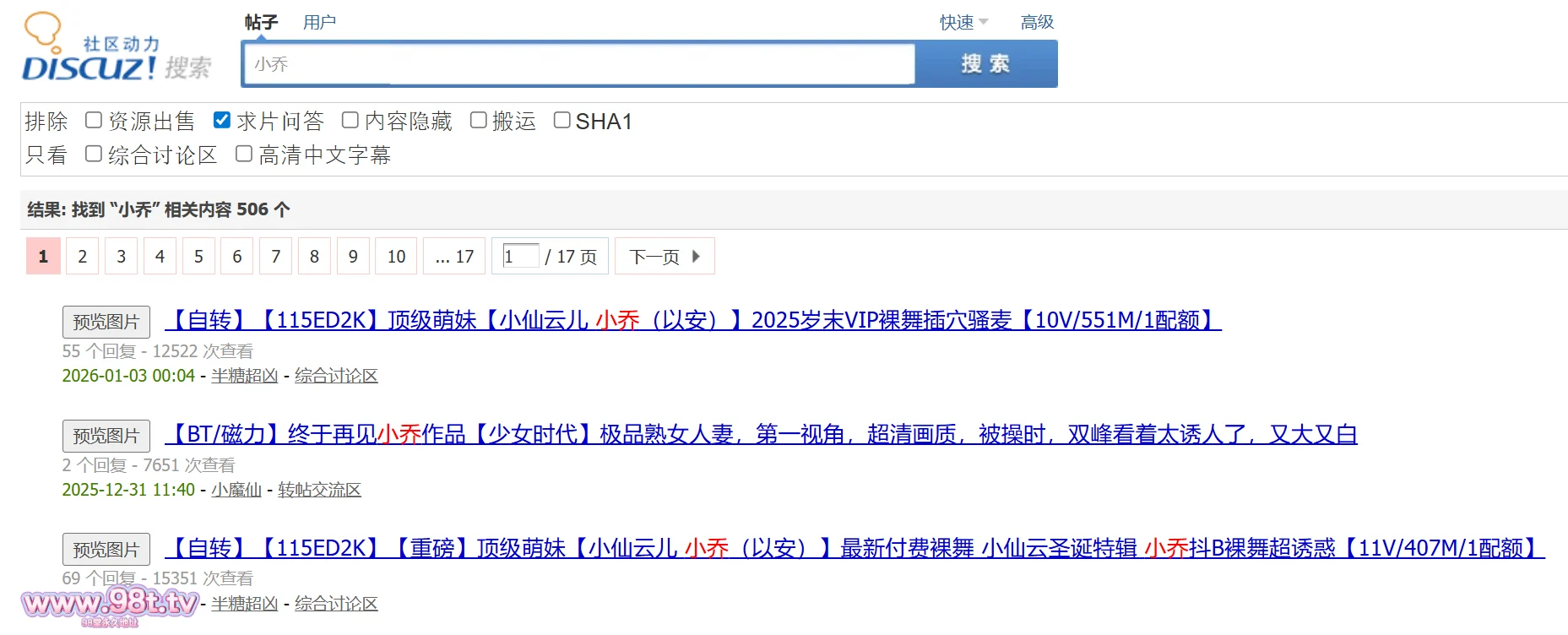1568x635 pixels.
Task: Open the 高级 search link
Action: 1037,23
